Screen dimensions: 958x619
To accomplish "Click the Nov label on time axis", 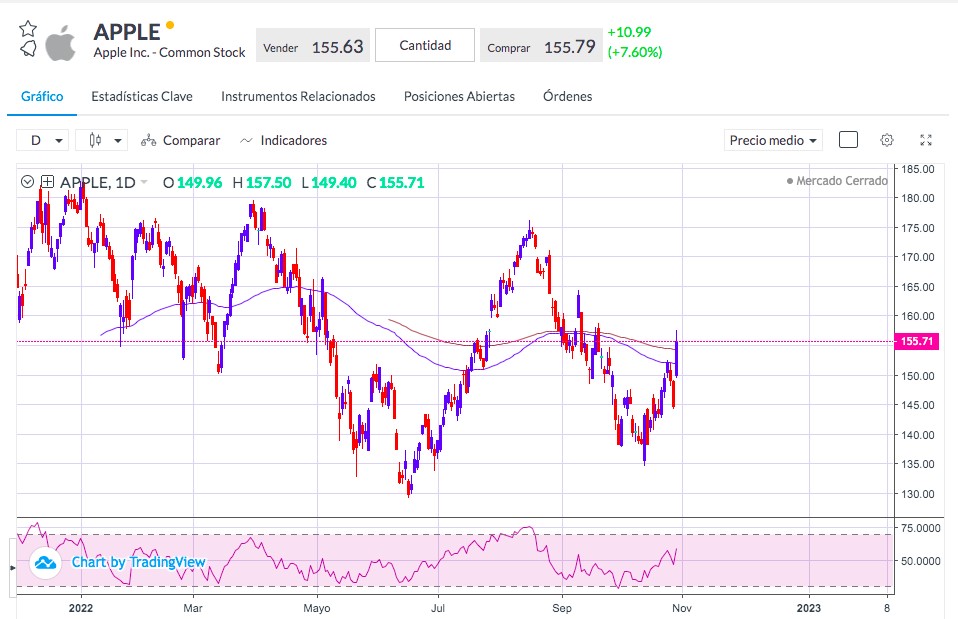I will [682, 608].
